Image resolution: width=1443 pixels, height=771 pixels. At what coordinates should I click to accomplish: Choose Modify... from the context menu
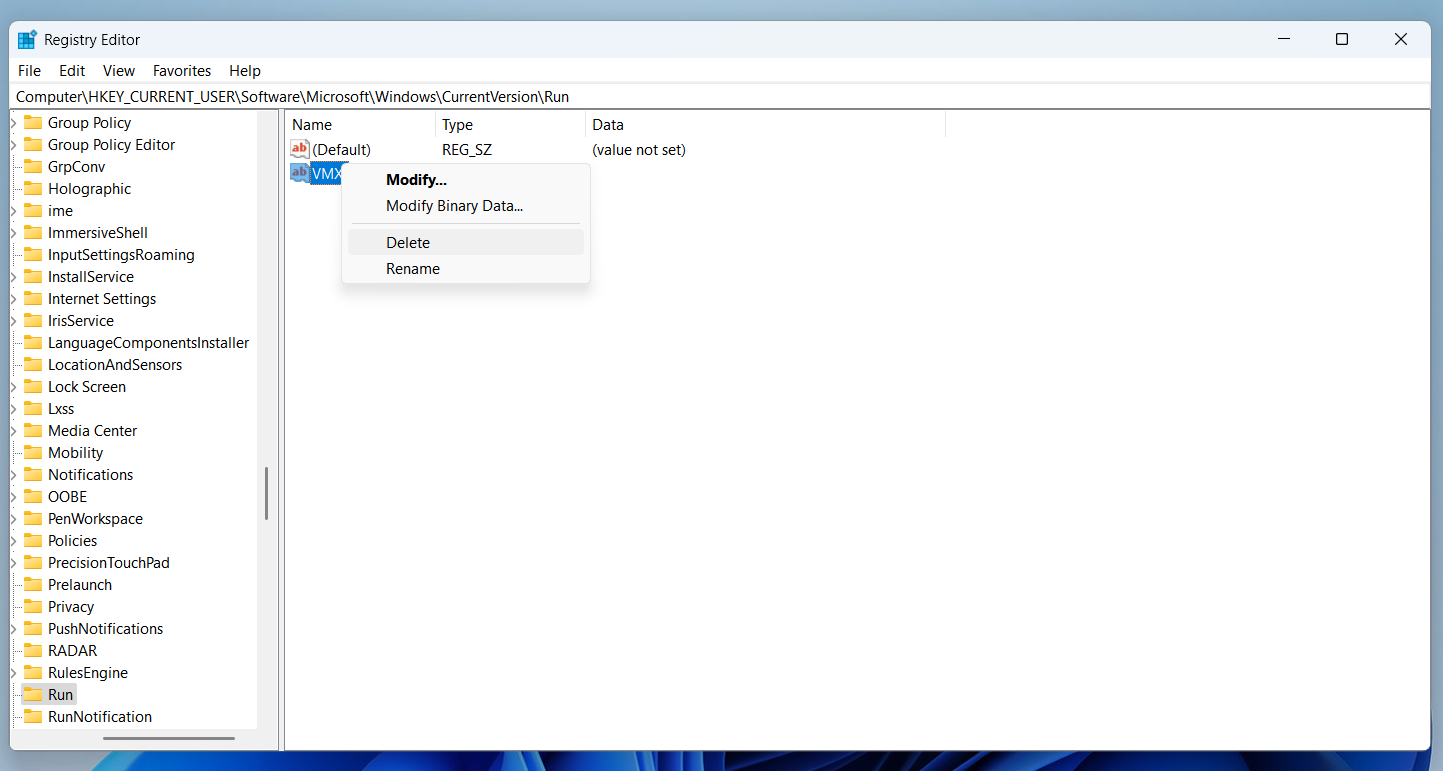coord(466,180)
